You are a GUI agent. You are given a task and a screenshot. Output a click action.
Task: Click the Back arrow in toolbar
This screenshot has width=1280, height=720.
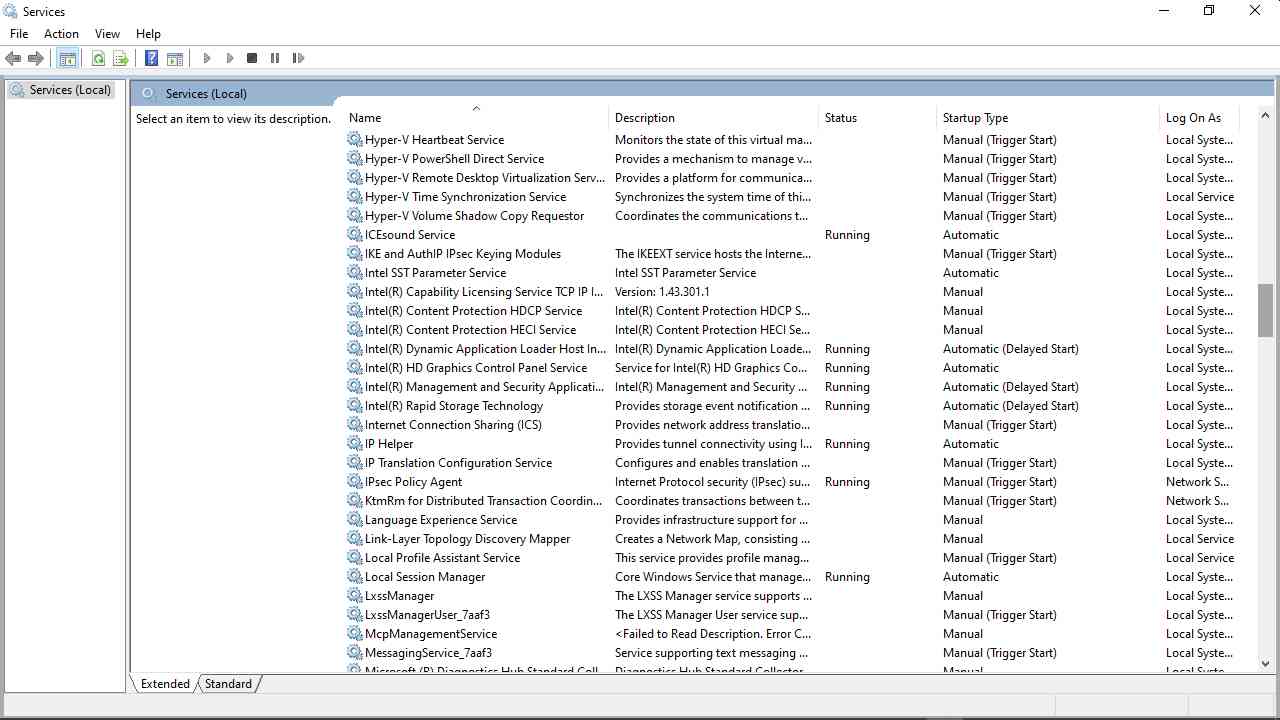[x=13, y=59]
